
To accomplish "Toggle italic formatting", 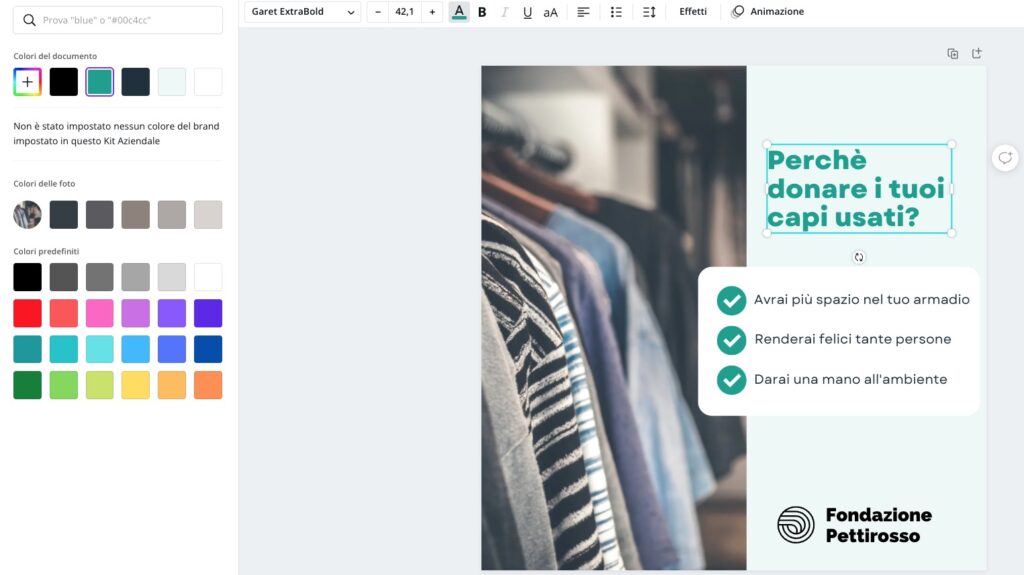I will (x=504, y=12).
